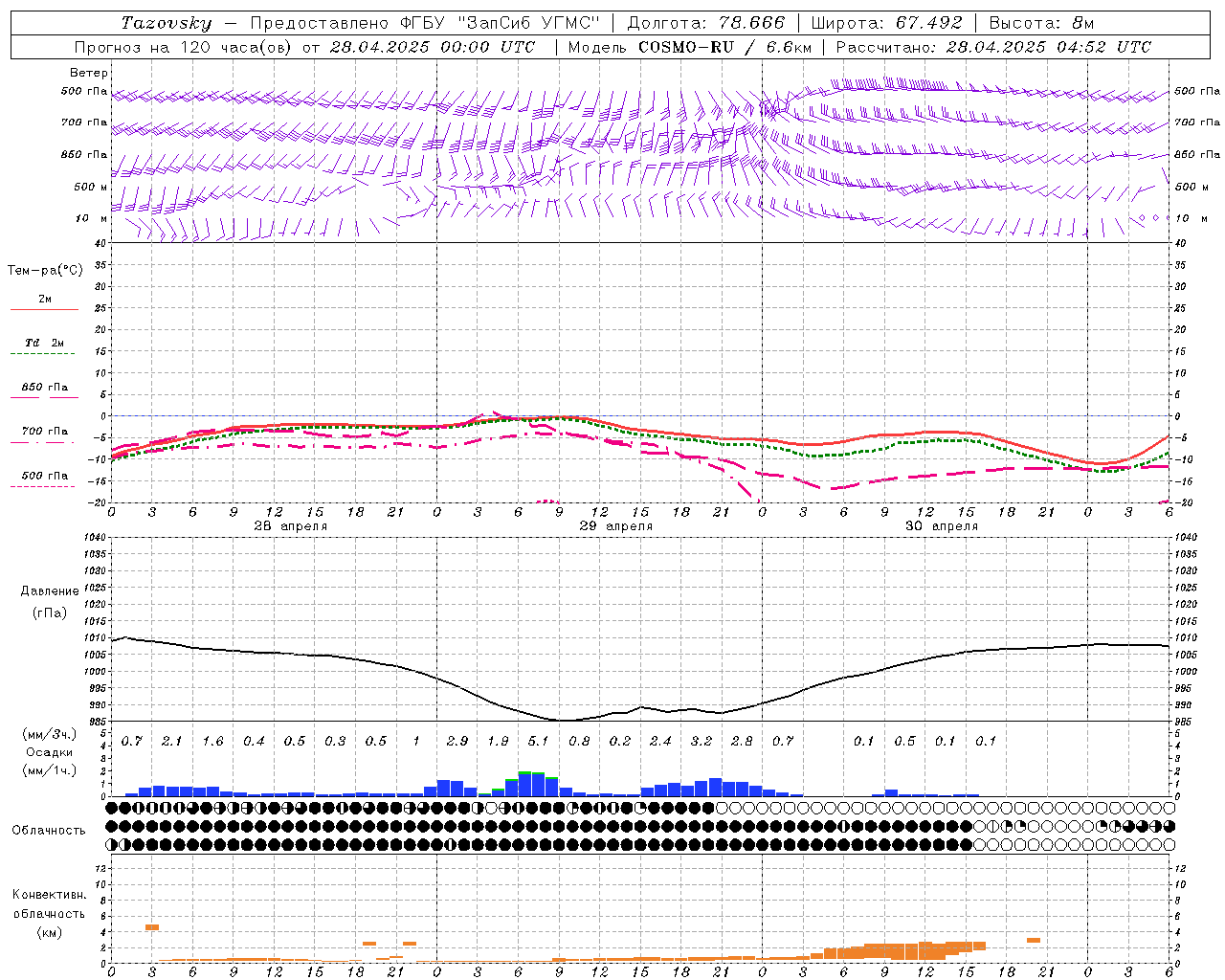Viewport: 1225px width, 980px height.
Task: Click the "30 апреля" date label
Action: tap(942, 526)
